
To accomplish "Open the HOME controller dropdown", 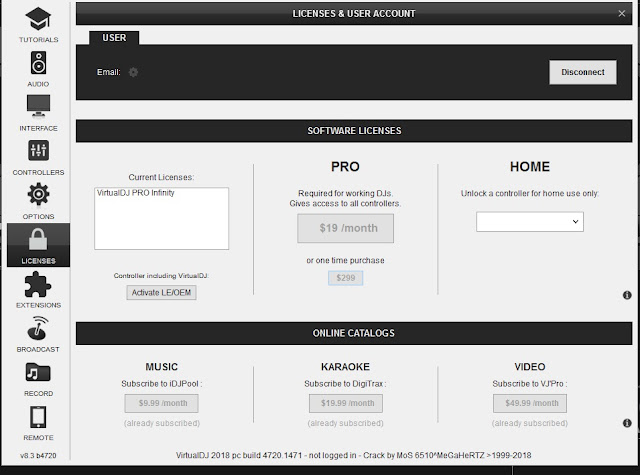I will [530, 222].
